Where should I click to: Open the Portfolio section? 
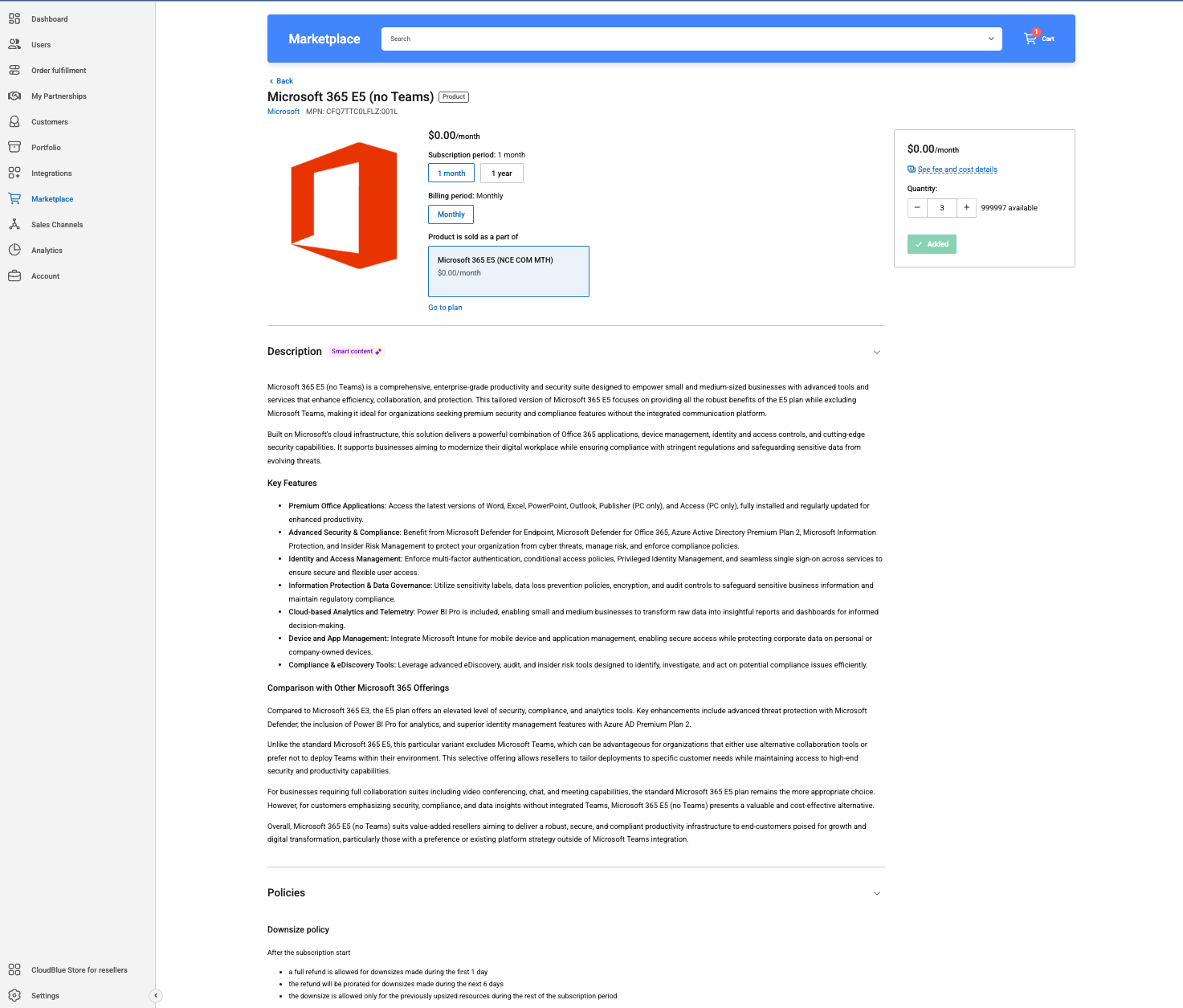click(x=46, y=147)
